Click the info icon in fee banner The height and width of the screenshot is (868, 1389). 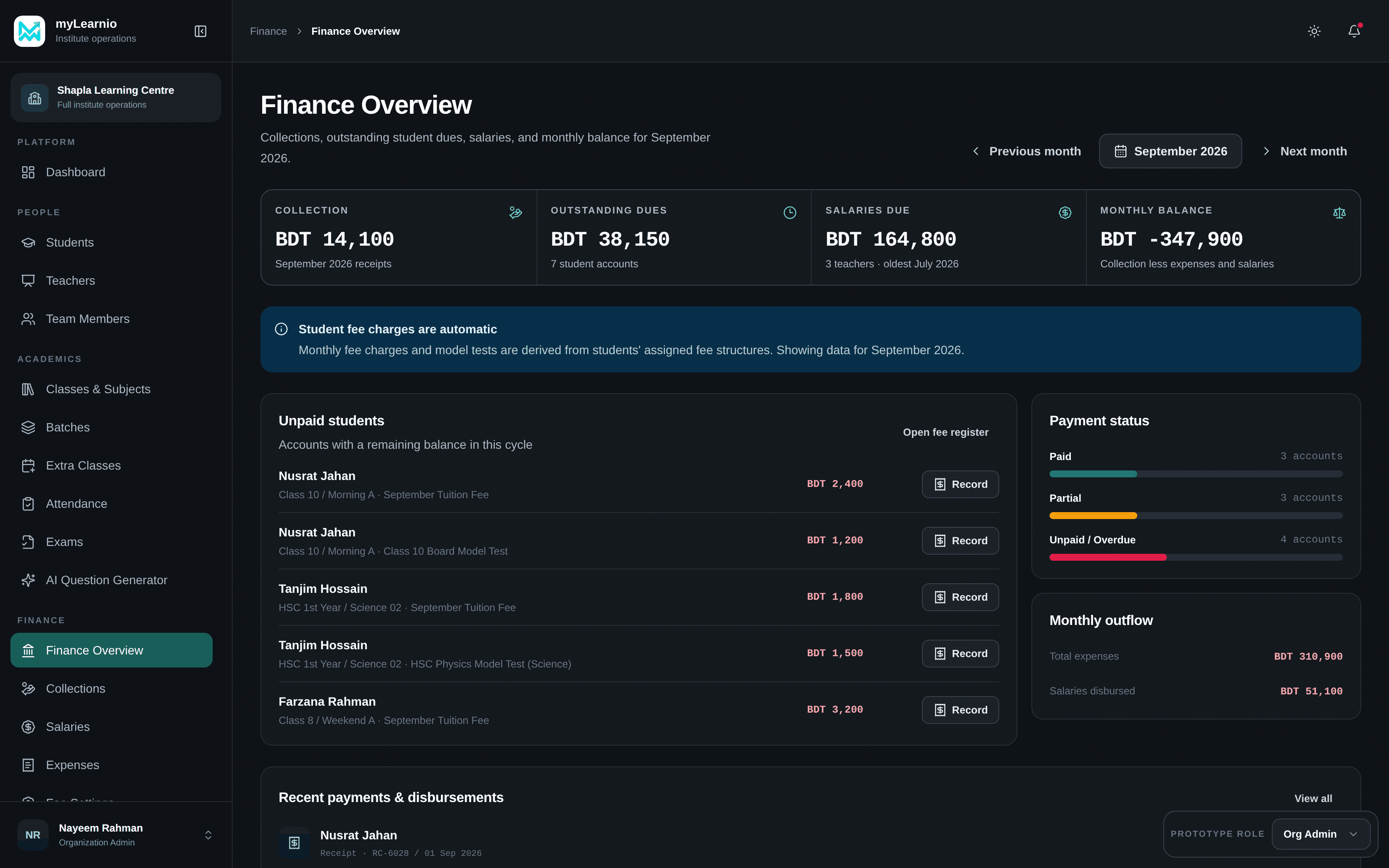pos(281,329)
